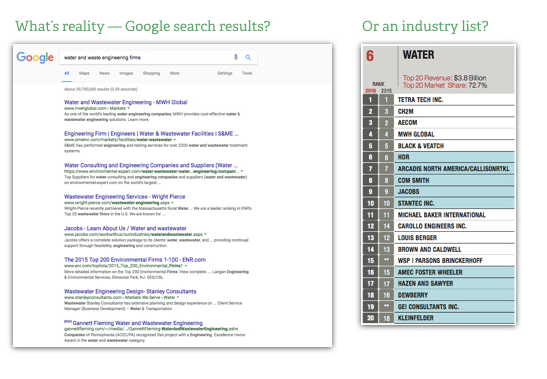Viewport: 547px width, 379px height.
Task: Click the RANK column header
Action: tap(379, 84)
